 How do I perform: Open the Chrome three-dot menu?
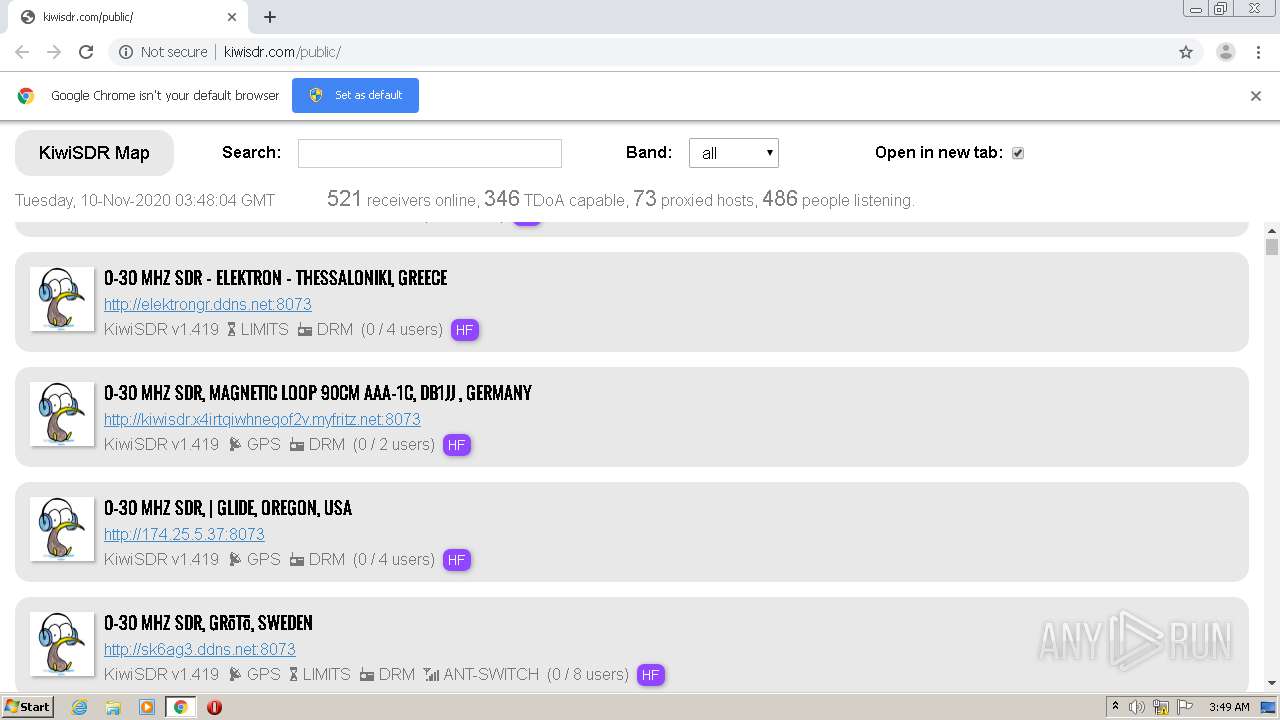click(1259, 52)
